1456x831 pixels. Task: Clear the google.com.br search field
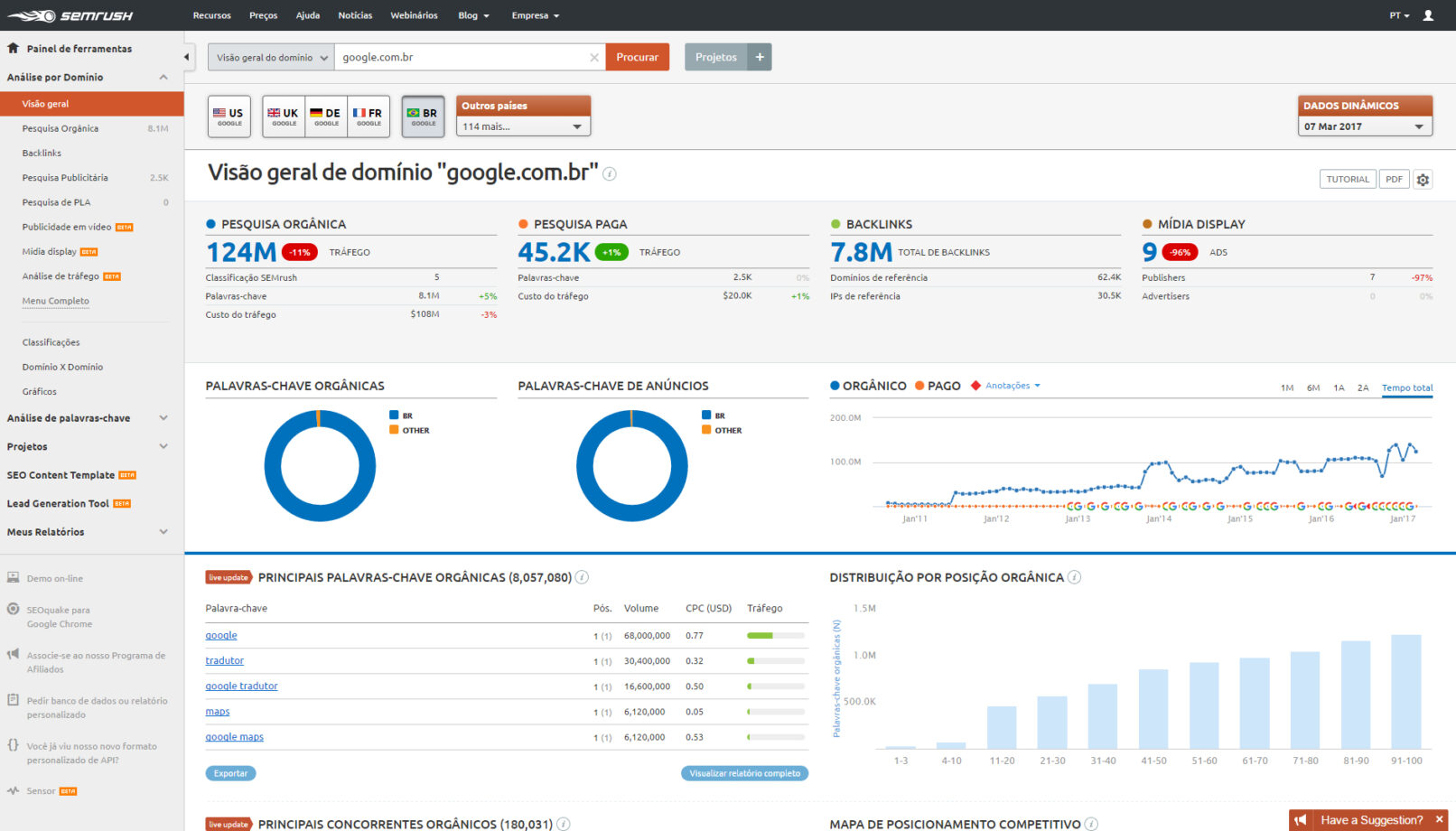tap(593, 57)
